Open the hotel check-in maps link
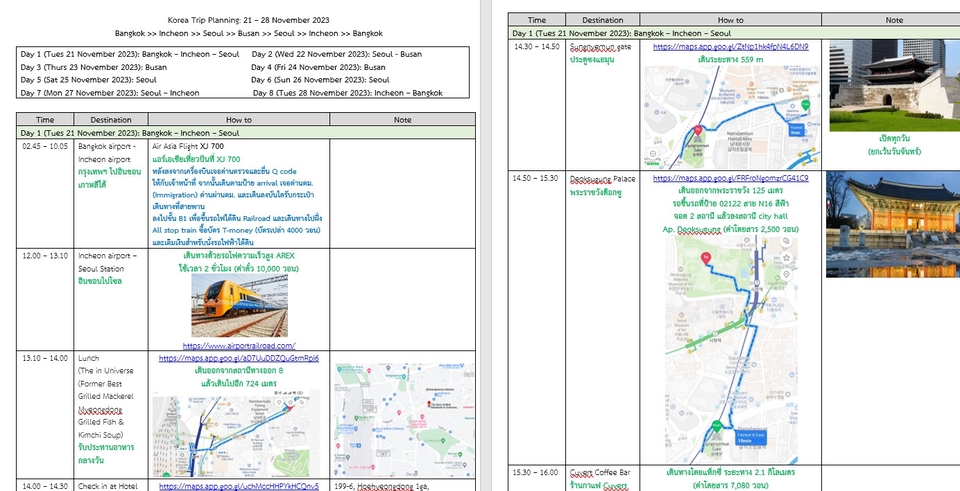Screen dimensions: 960x491 pyautogui.click(x=239, y=486)
